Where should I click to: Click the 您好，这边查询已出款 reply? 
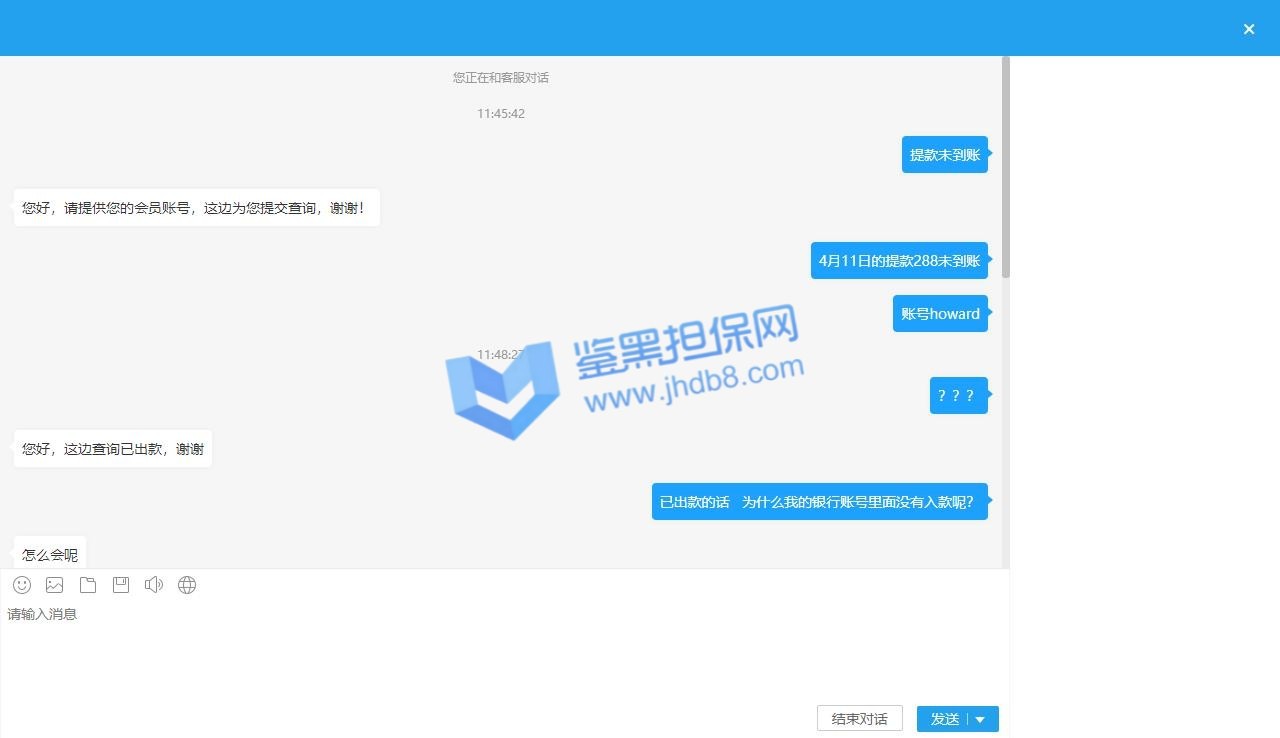113,449
